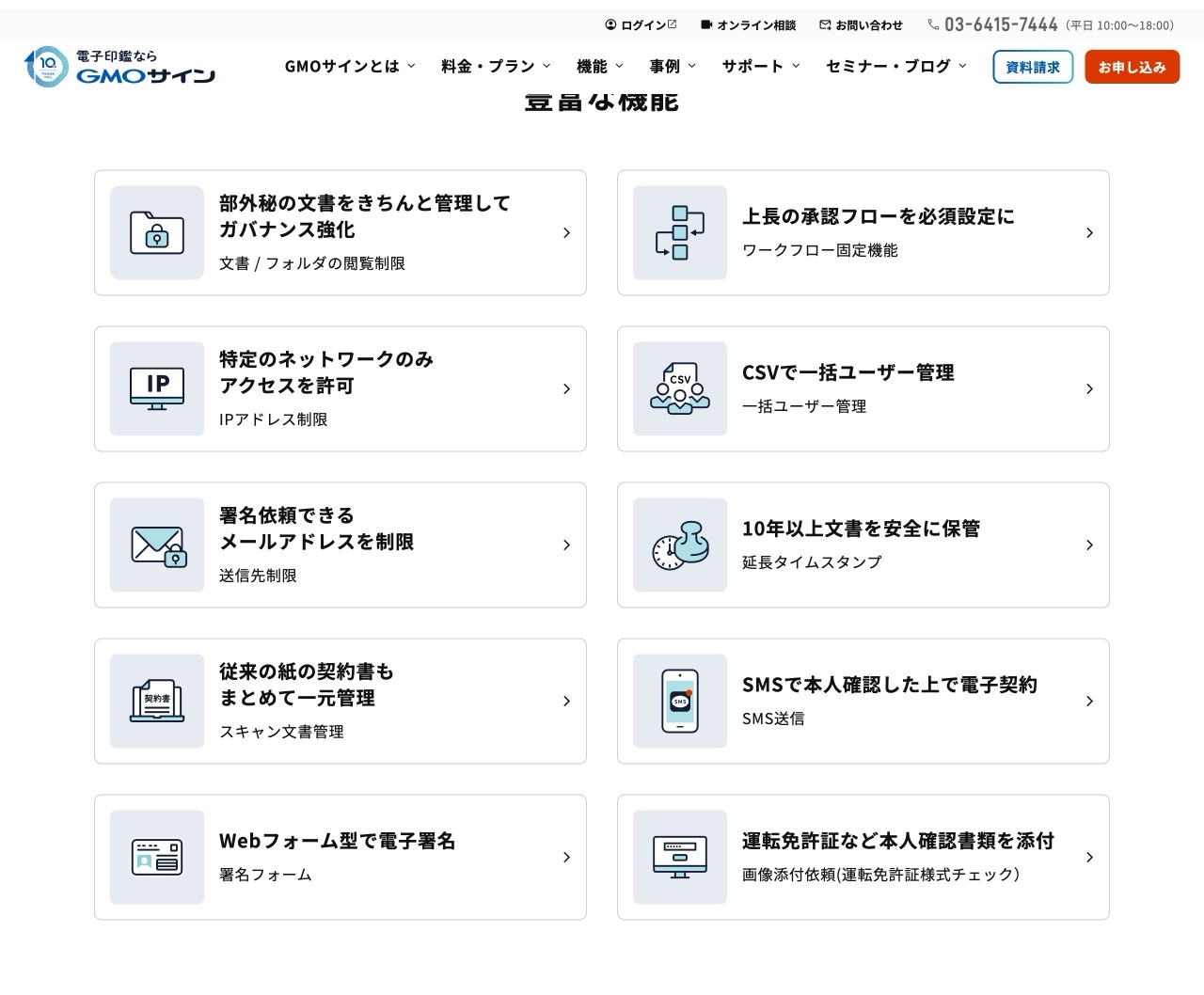The height and width of the screenshot is (995, 1204).
Task: Click the IP monitor icon
Action: (x=157, y=388)
